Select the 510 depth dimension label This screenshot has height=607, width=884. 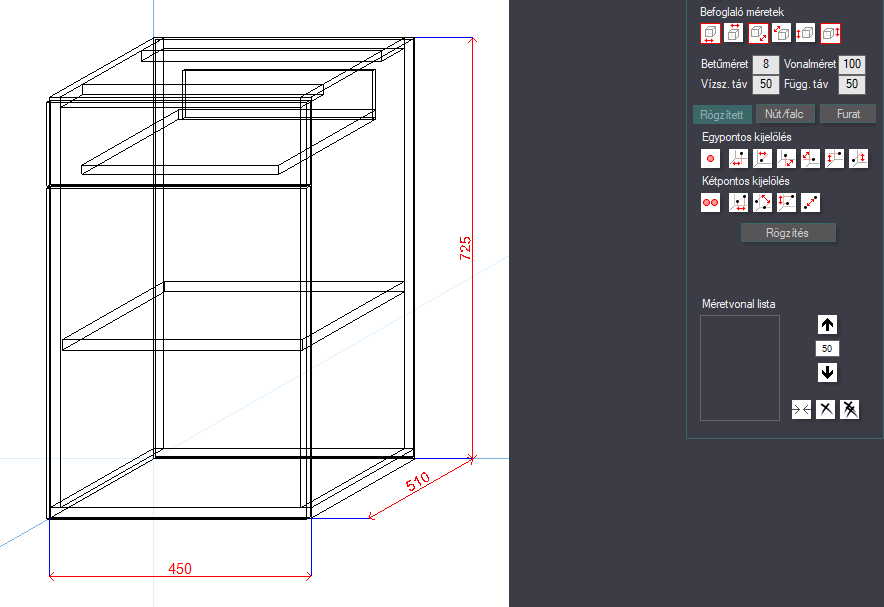click(x=418, y=482)
